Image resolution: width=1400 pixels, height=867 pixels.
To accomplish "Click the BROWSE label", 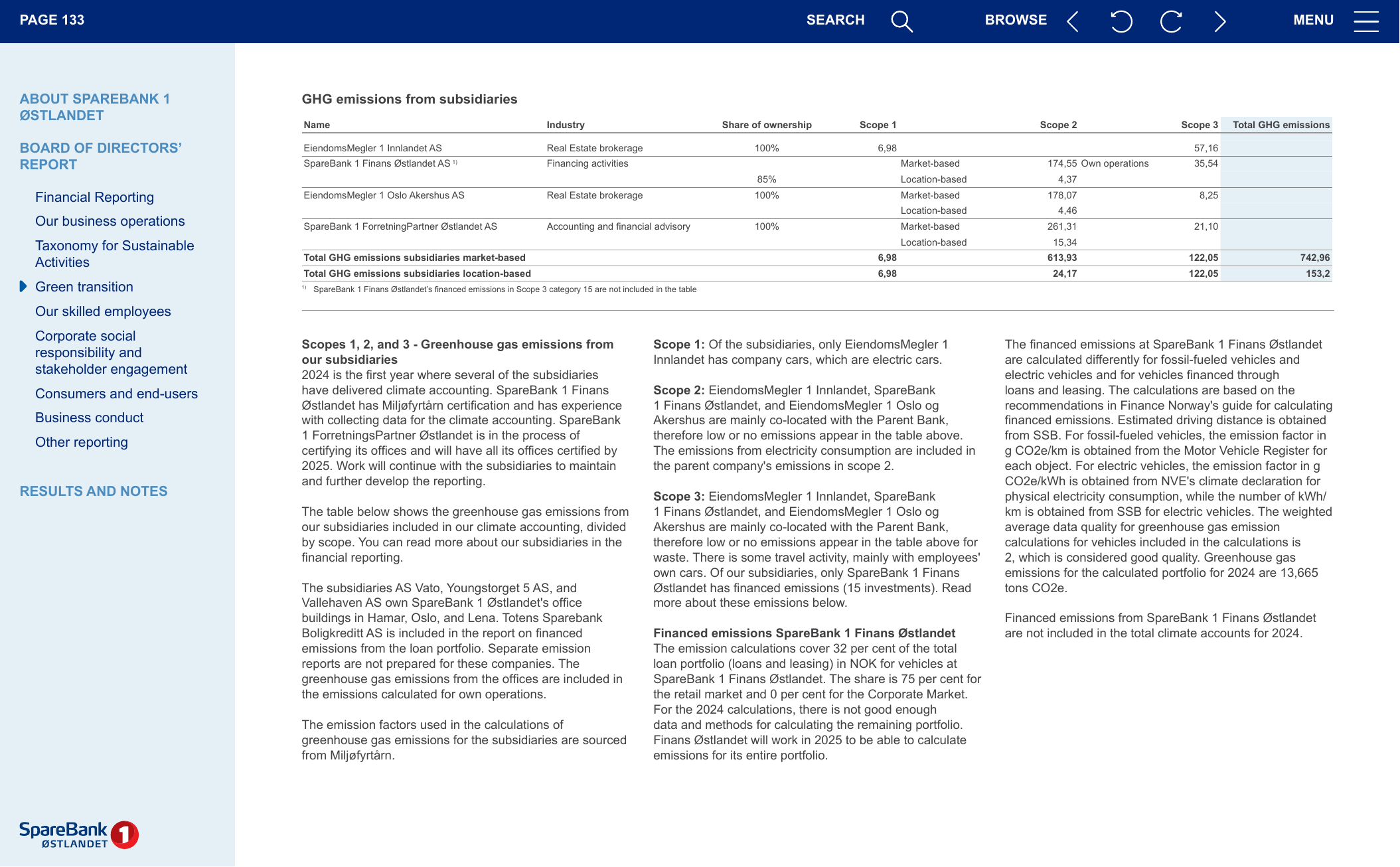I will [1016, 21].
